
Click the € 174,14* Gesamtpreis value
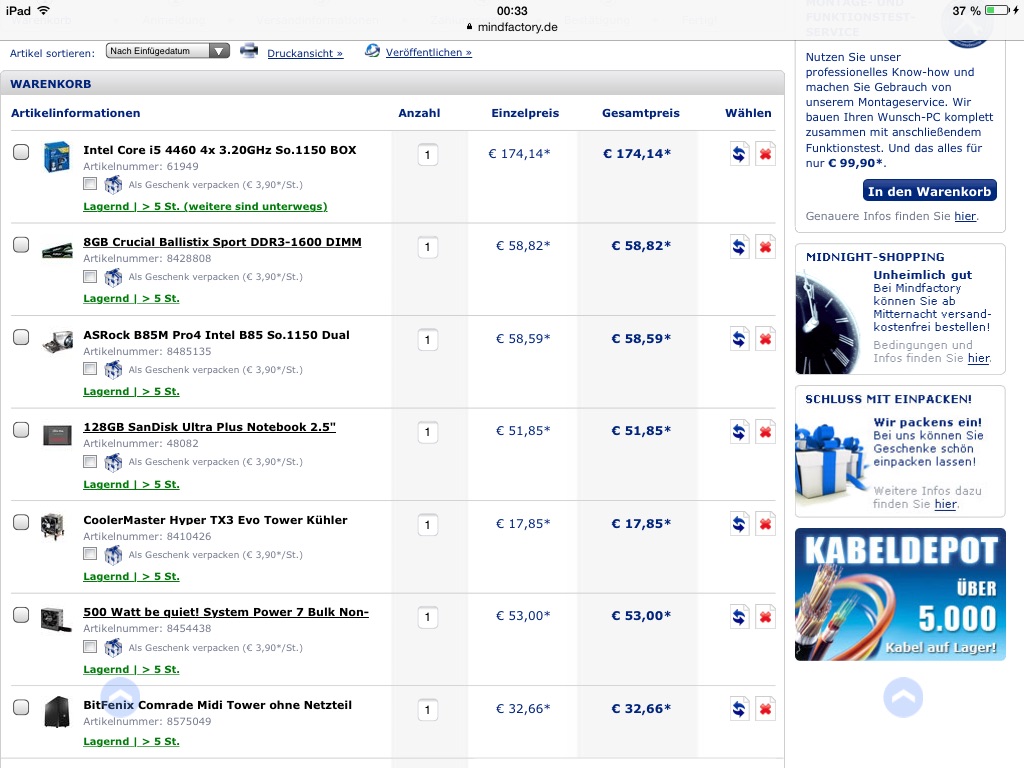[x=637, y=153]
